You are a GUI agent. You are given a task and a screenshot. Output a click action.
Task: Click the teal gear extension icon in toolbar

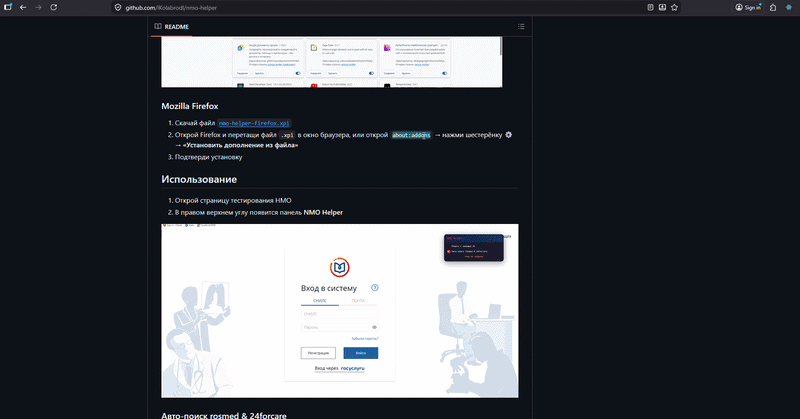[x=789, y=8]
